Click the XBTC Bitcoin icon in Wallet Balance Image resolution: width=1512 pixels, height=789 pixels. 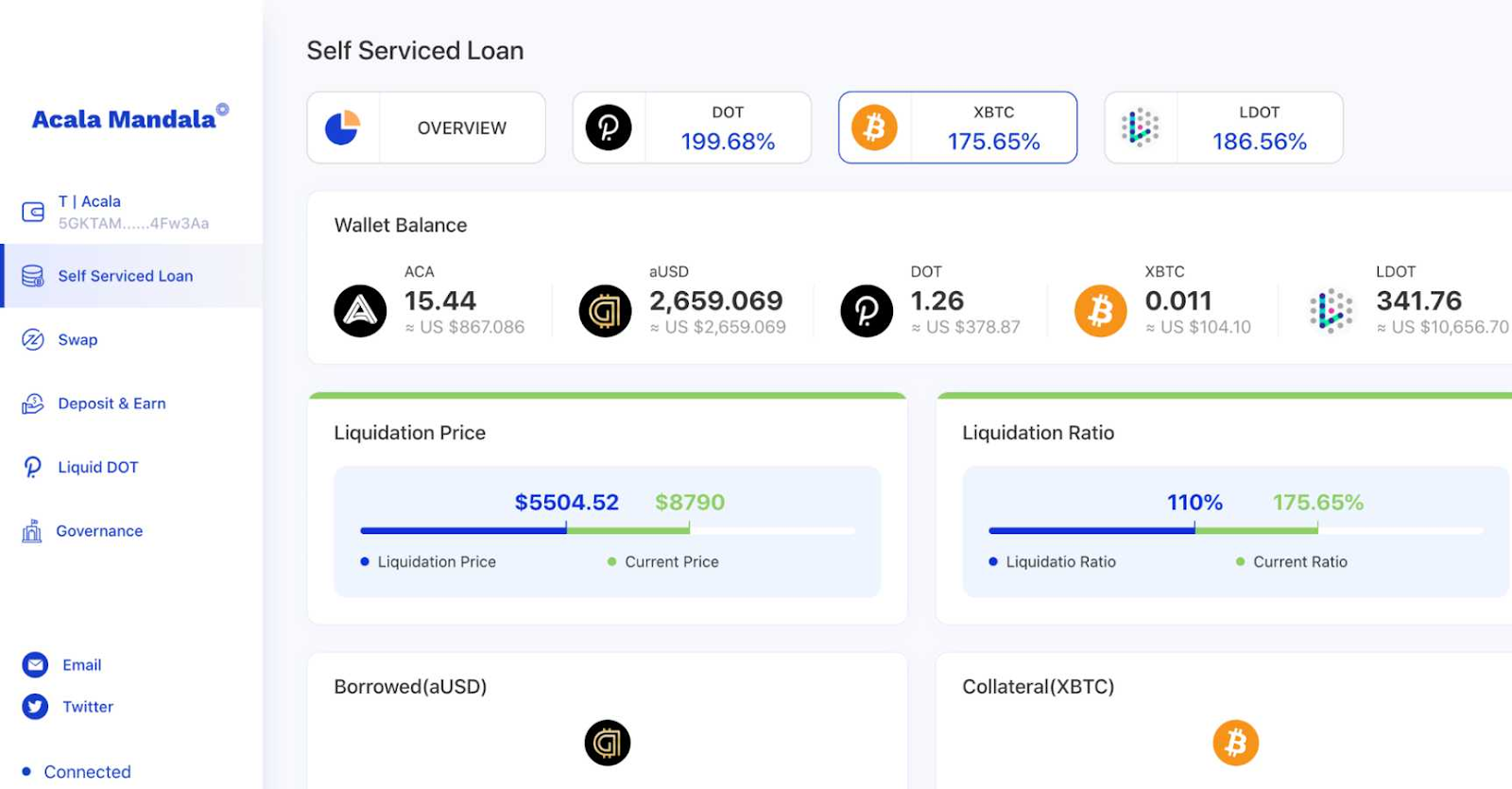click(1101, 311)
